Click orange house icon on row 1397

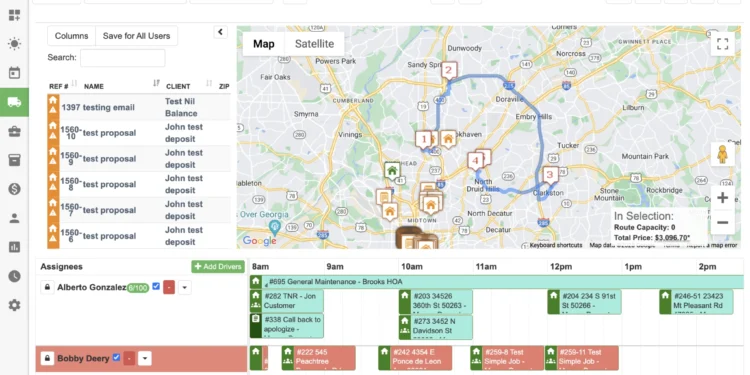click(x=53, y=100)
